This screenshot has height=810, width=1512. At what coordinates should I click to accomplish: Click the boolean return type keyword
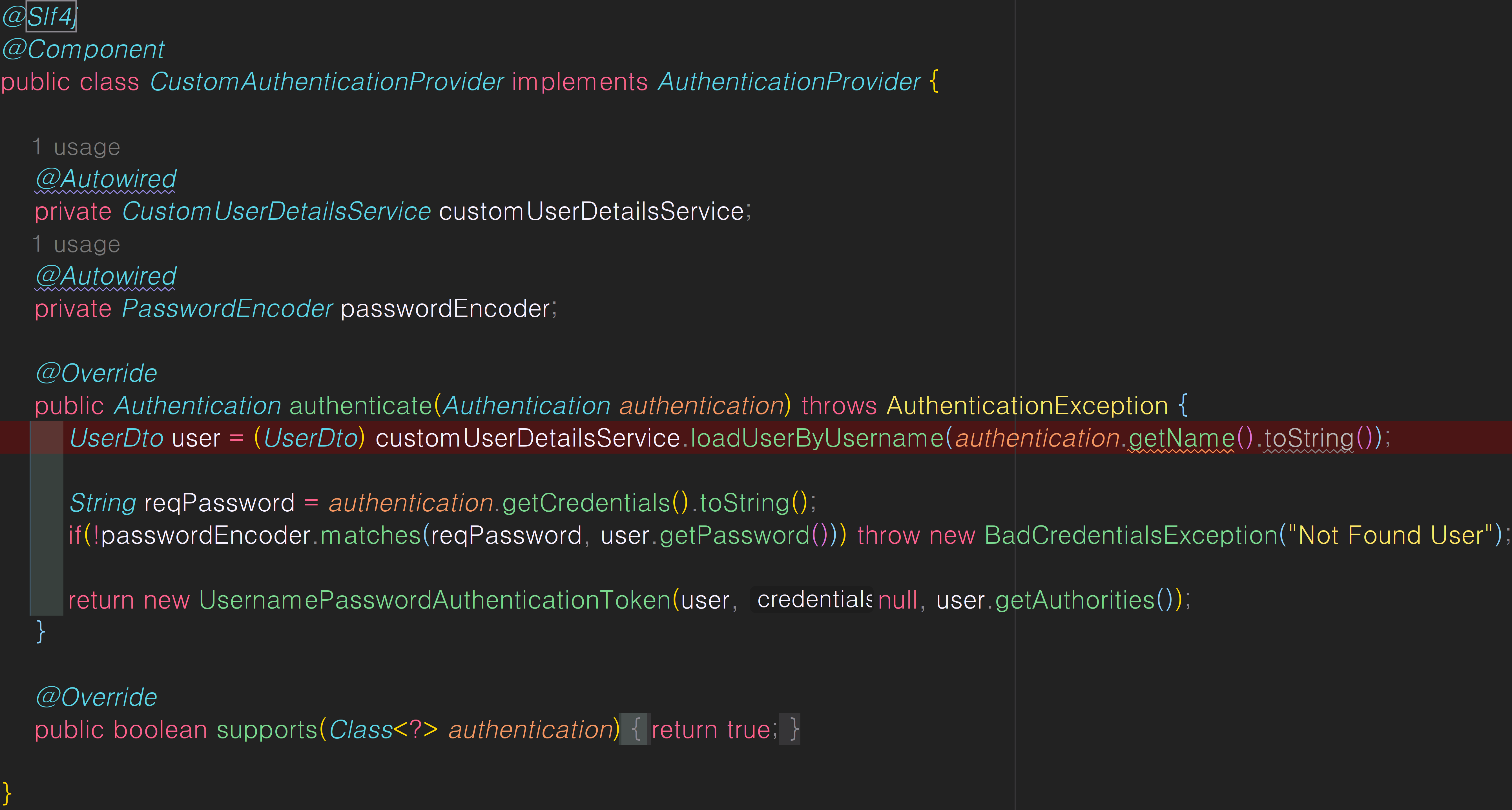point(160,730)
